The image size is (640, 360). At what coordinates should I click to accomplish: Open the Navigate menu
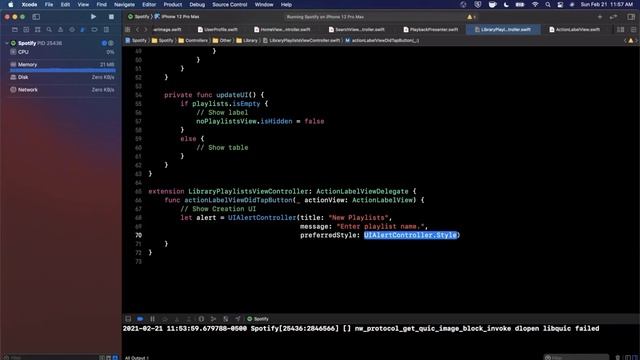pyautogui.click(x=124, y=4)
